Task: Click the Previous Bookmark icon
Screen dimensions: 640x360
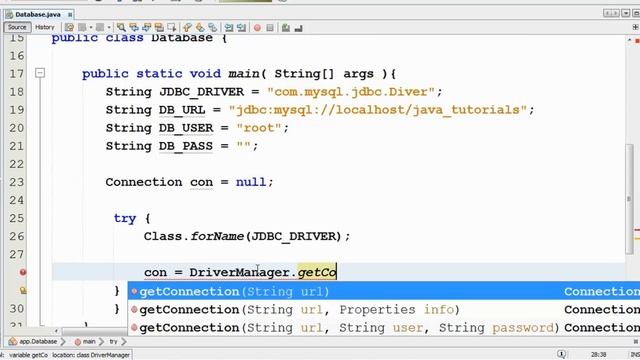Action: pyautogui.click(x=187, y=28)
